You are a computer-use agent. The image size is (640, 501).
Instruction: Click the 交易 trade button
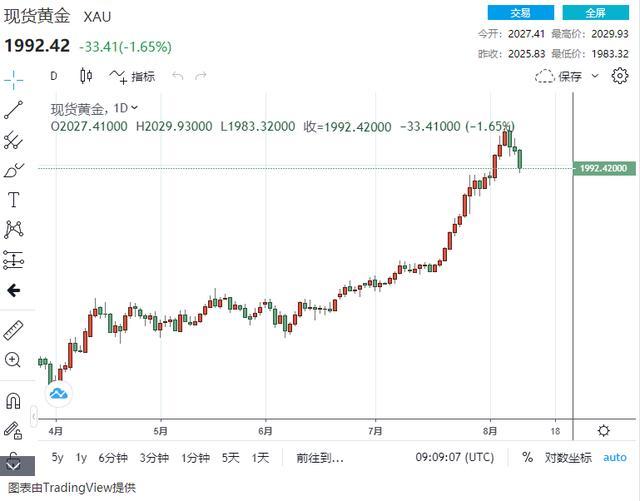pyautogui.click(x=521, y=13)
